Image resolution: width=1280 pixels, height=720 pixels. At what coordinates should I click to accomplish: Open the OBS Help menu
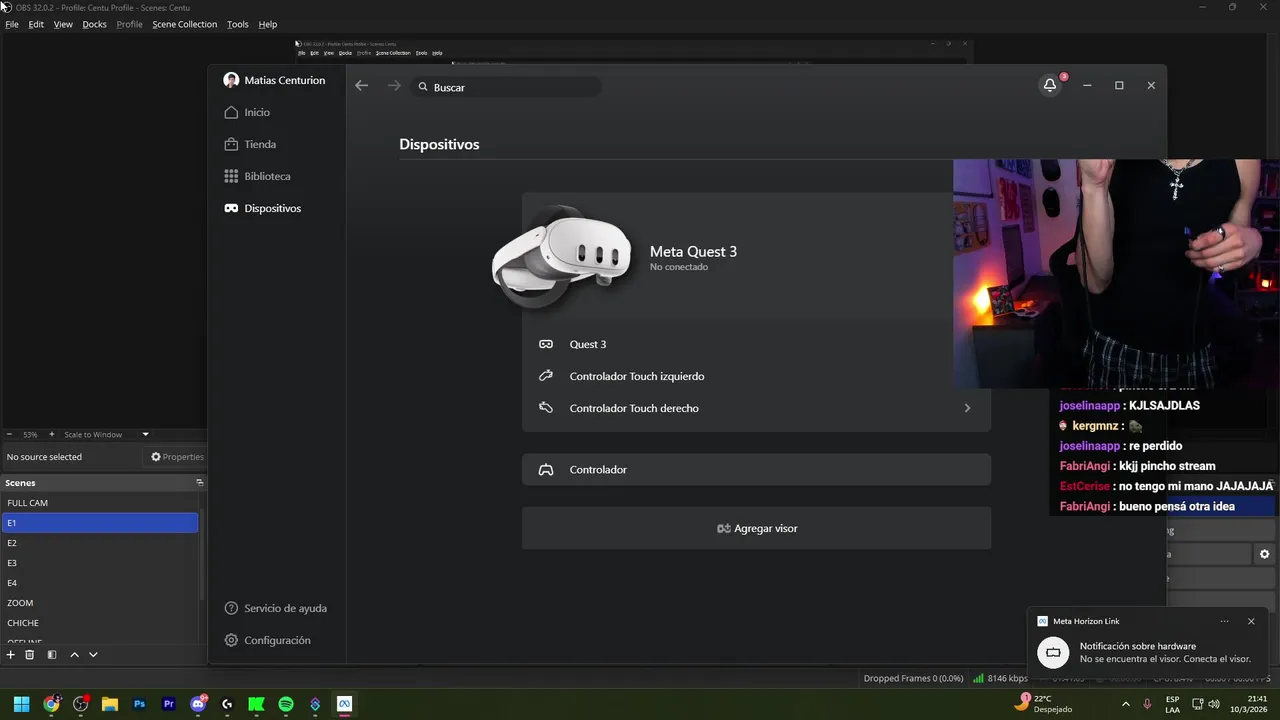pyautogui.click(x=267, y=24)
